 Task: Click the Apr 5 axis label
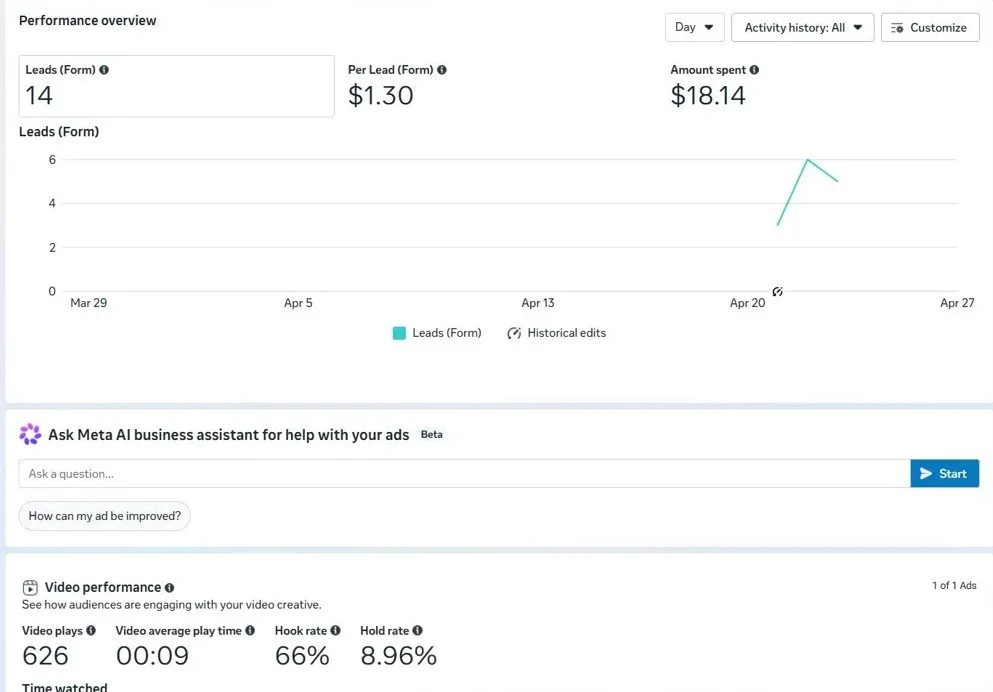pyautogui.click(x=298, y=303)
